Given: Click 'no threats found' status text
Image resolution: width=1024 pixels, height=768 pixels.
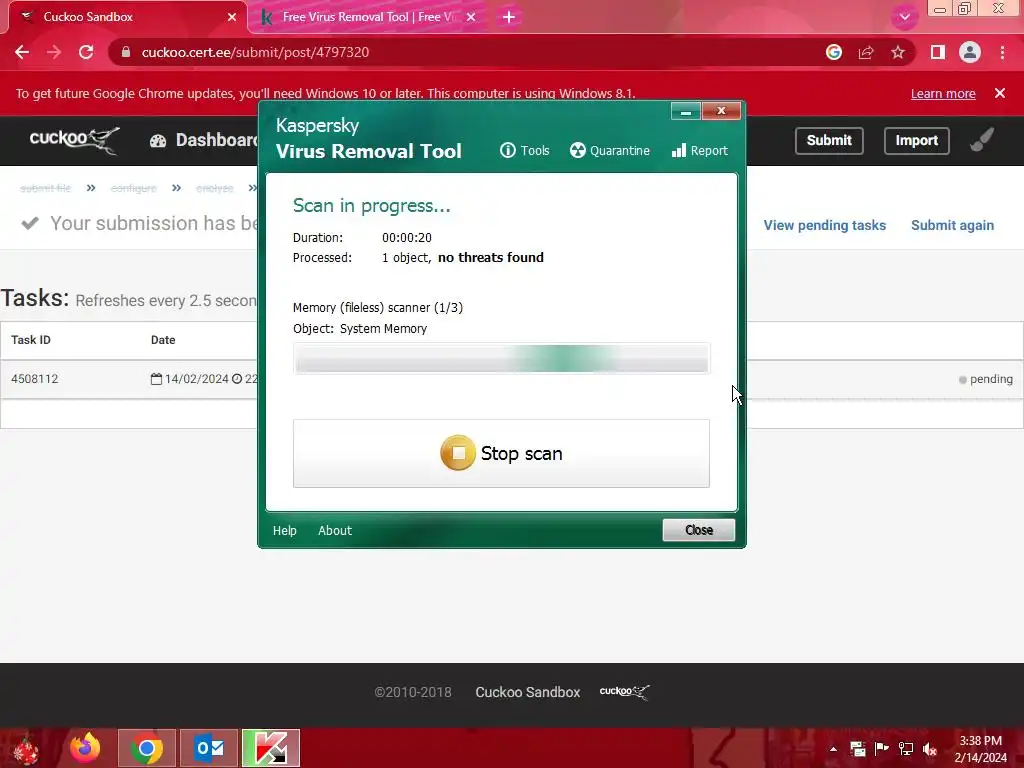Looking at the screenshot, I should point(490,257).
